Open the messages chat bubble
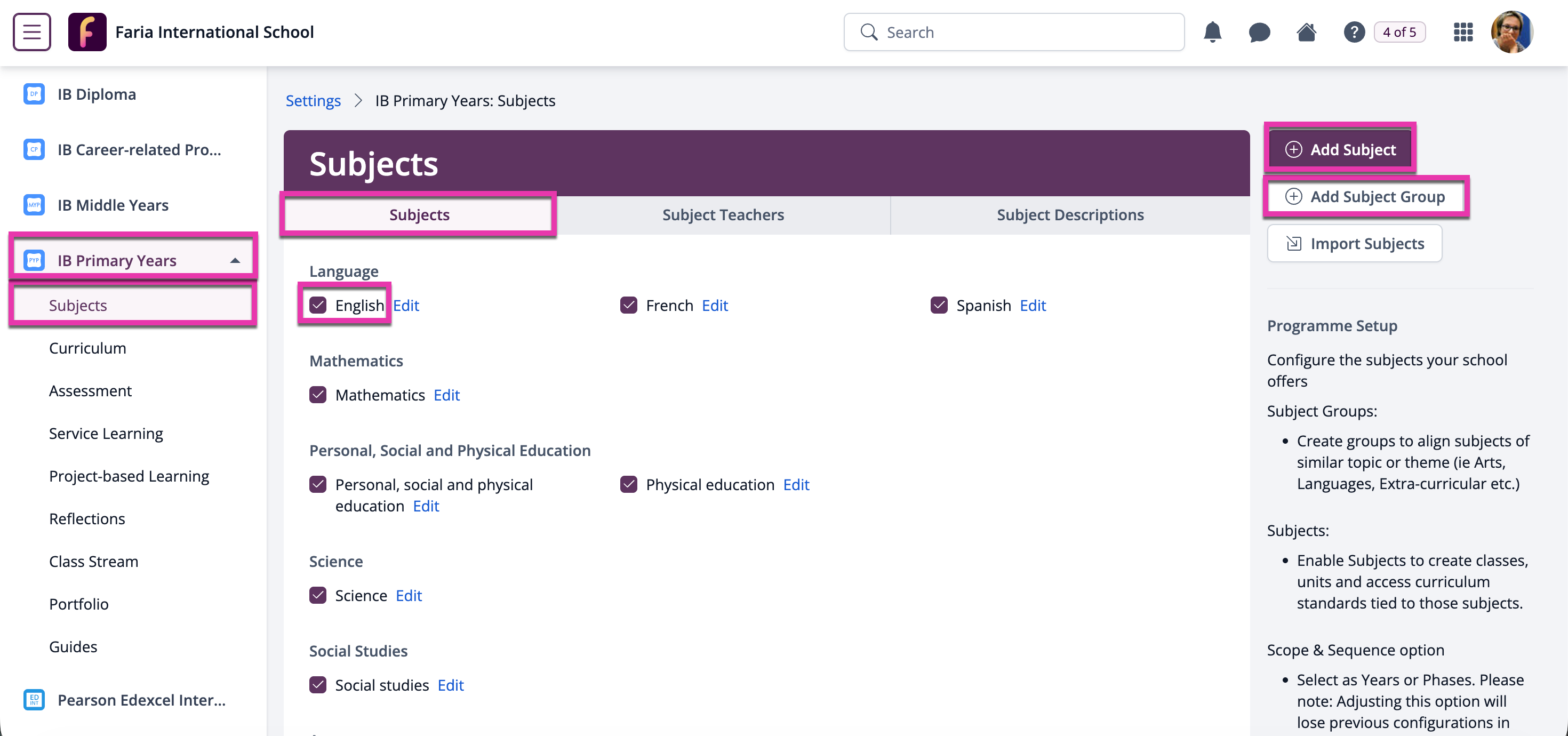 [1259, 32]
